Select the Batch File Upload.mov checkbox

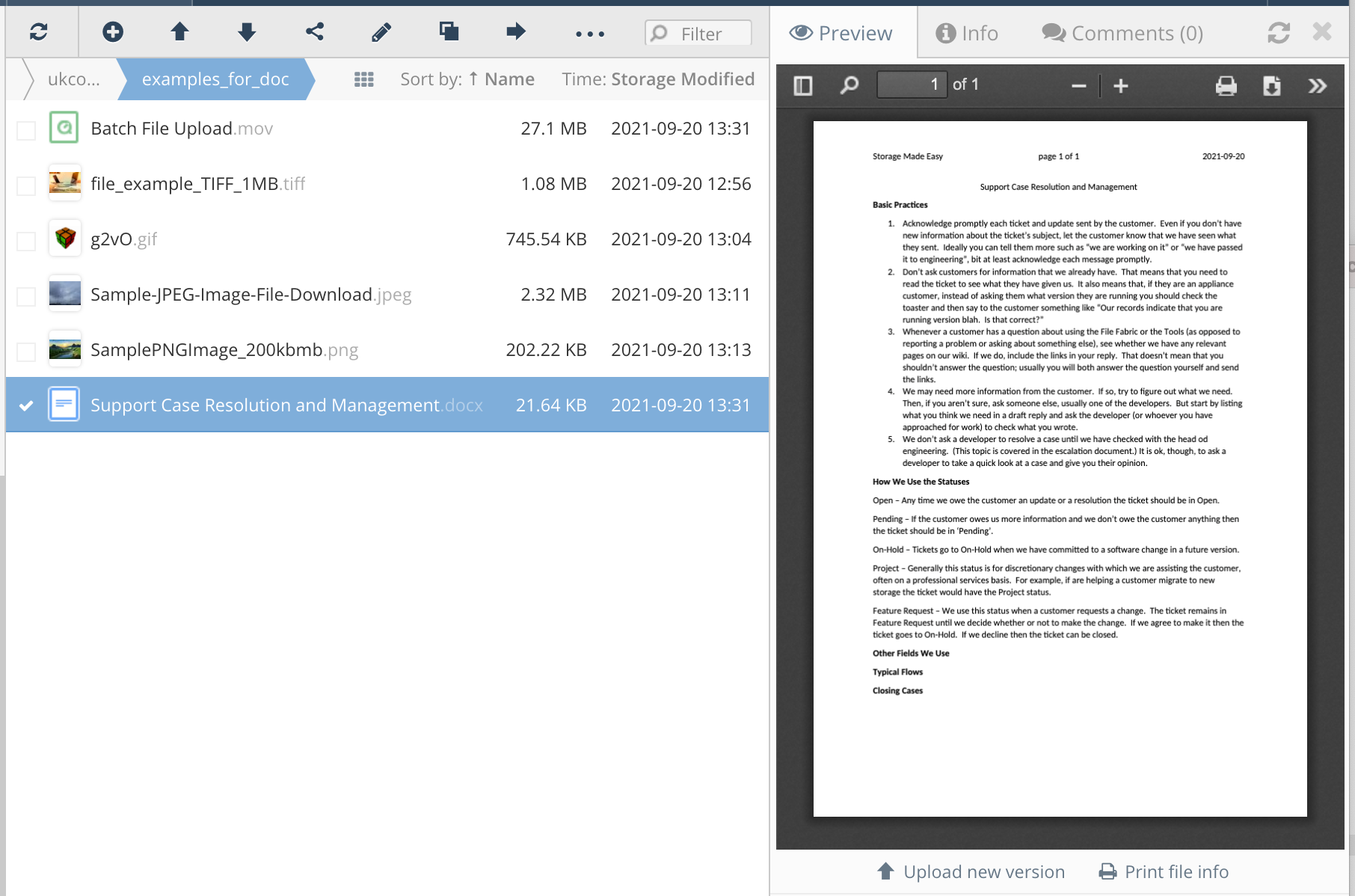[25, 129]
